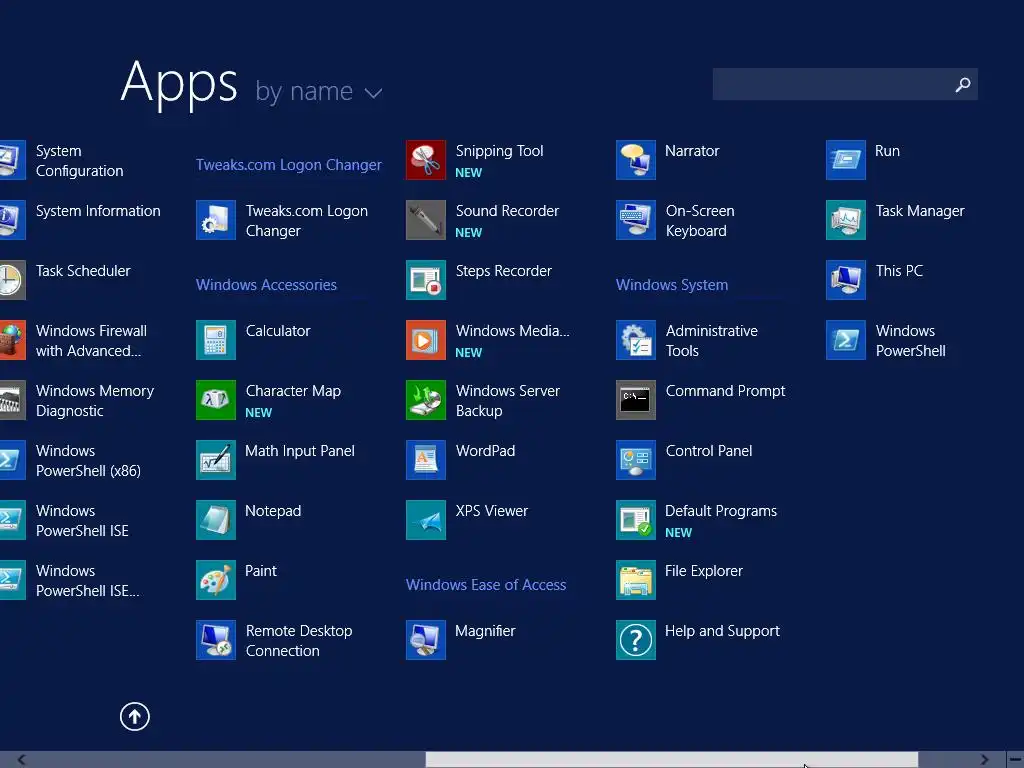Open the XPS Viewer icon
Image resolution: width=1024 pixels, height=768 pixels.
tap(426, 520)
